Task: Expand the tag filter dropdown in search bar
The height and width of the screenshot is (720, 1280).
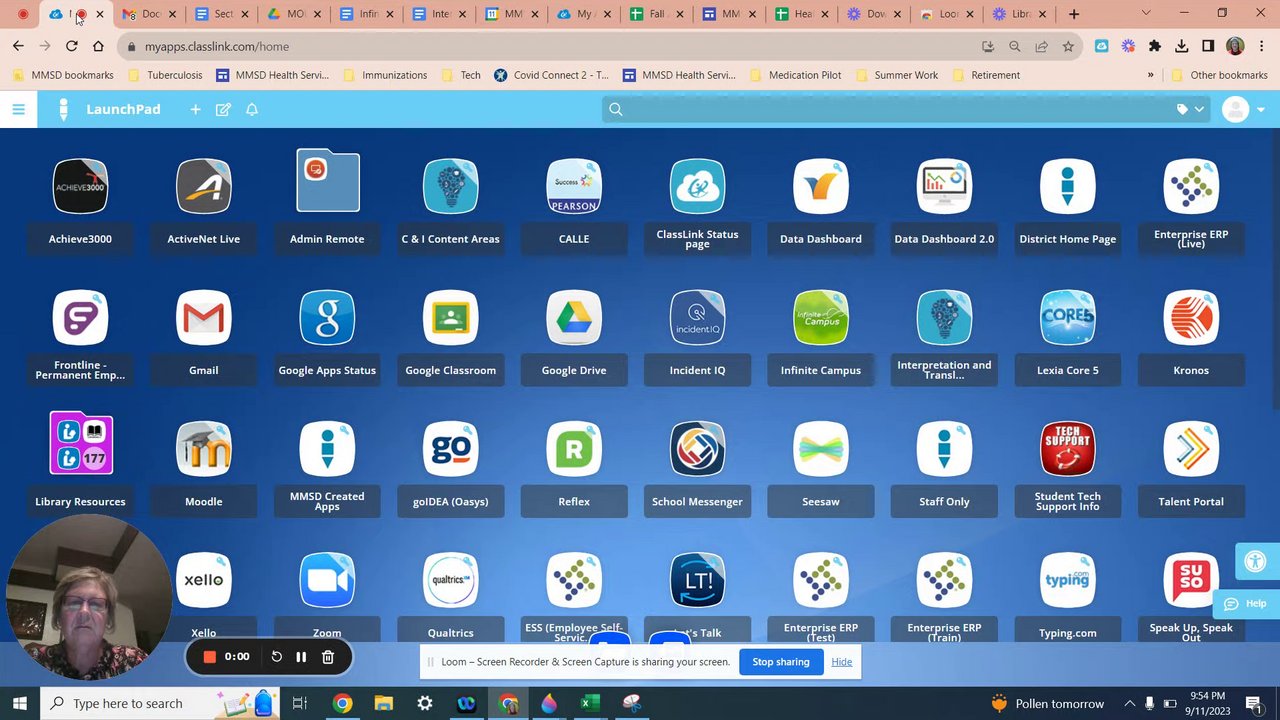Action: pyautogui.click(x=1190, y=109)
